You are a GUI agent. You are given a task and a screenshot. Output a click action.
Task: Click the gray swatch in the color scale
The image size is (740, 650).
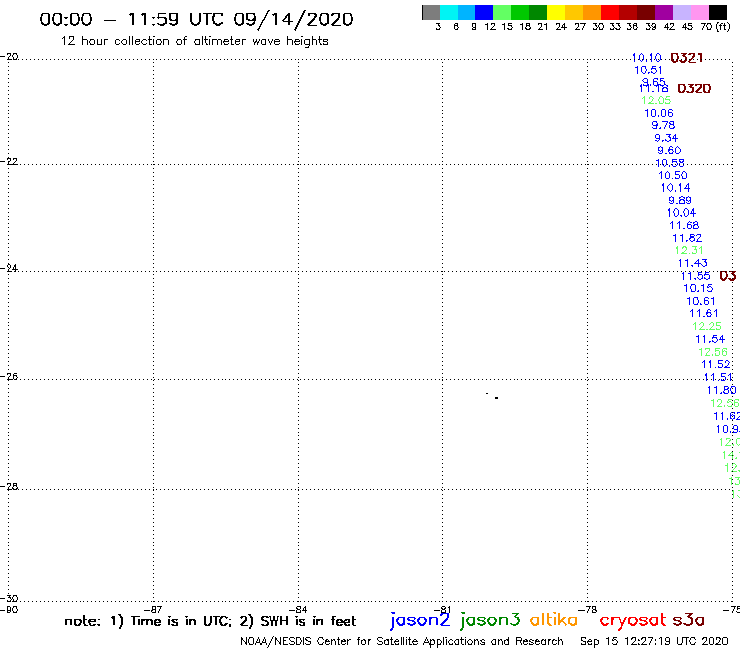(x=431, y=12)
